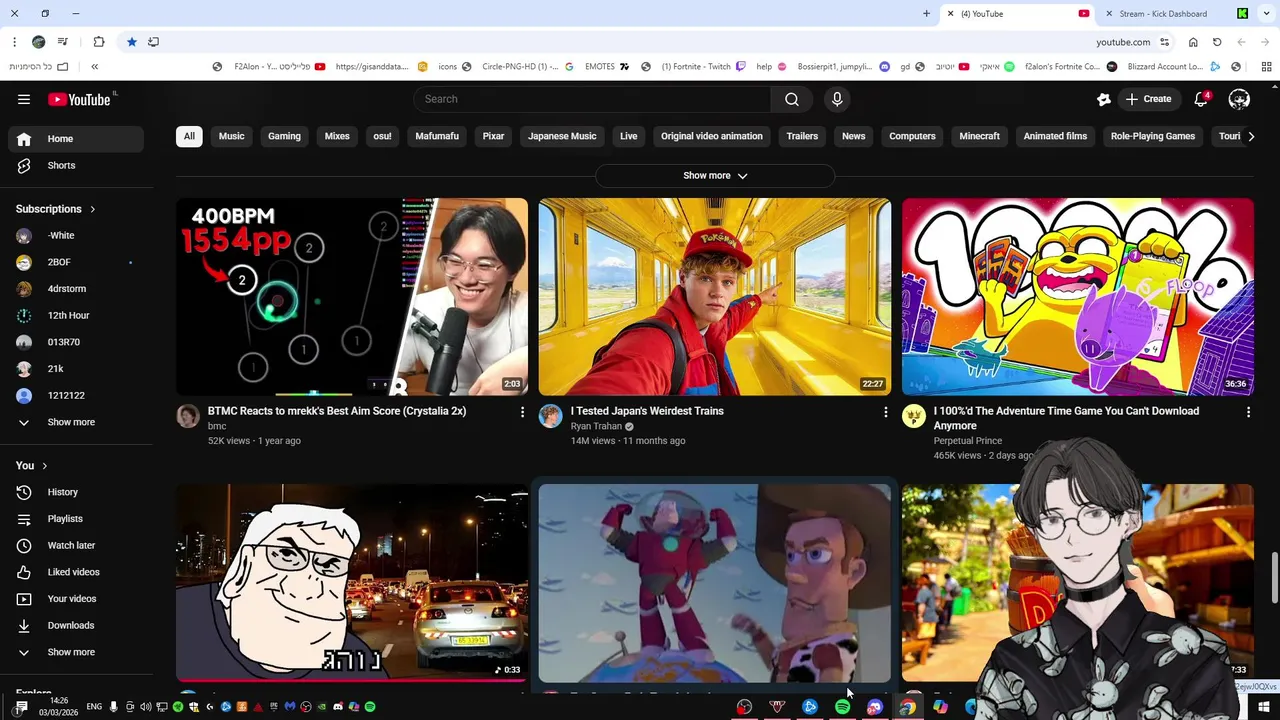Click the page vertical scrollbar thumb
This screenshot has height=720, width=1280.
[1274, 577]
